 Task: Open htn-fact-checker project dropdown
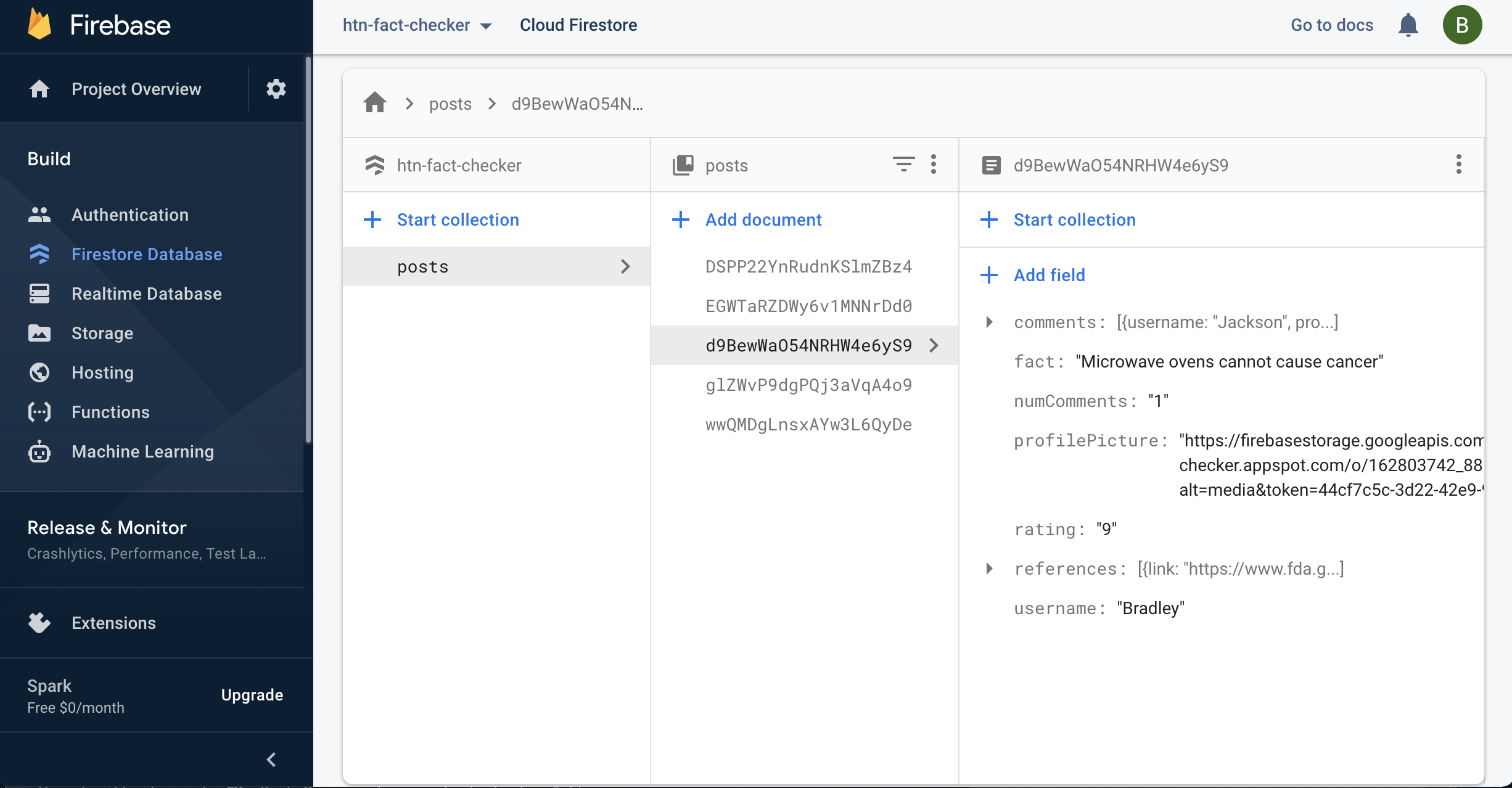tap(417, 25)
